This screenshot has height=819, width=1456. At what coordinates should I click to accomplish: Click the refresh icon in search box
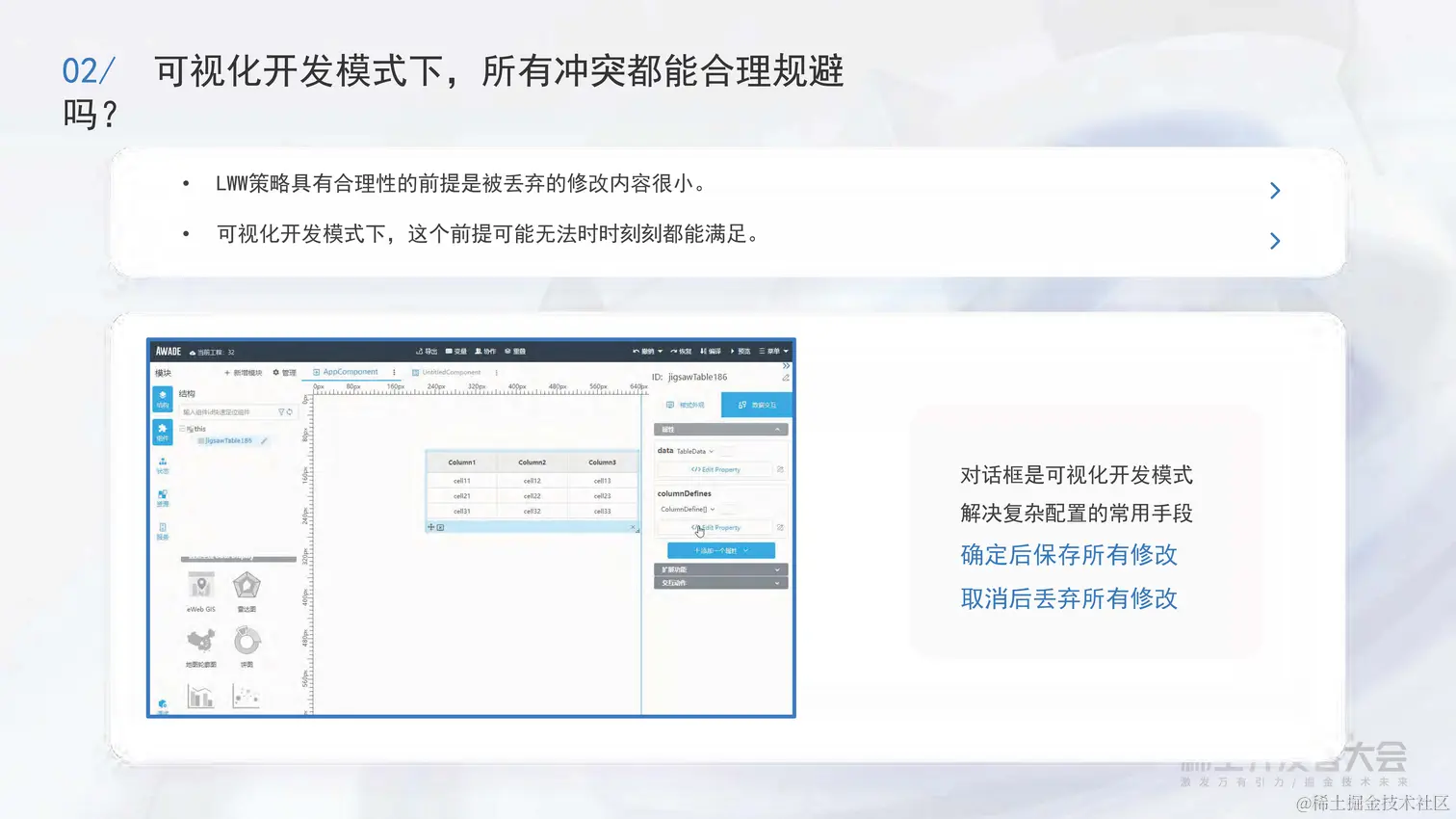click(289, 412)
